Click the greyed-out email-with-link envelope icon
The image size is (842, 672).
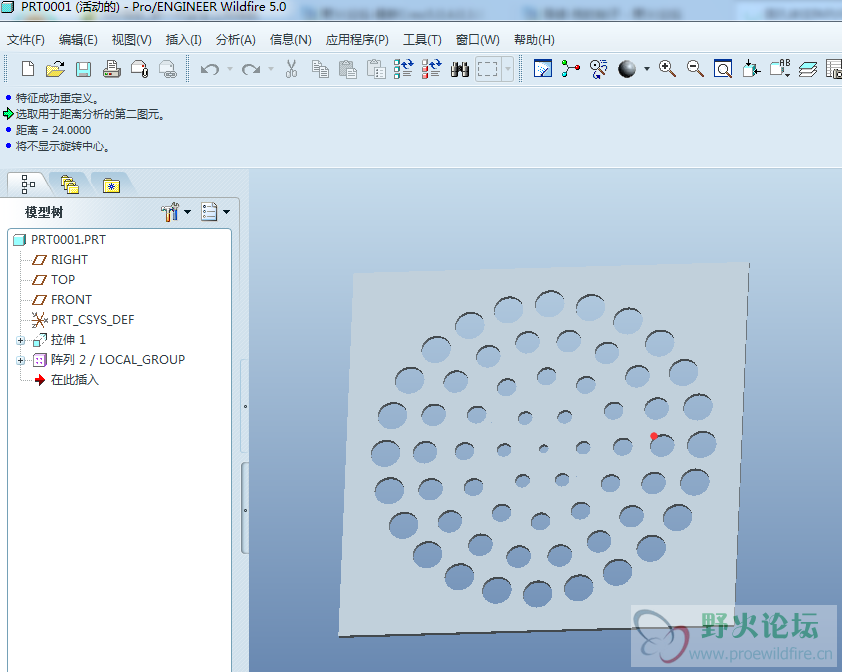168,69
